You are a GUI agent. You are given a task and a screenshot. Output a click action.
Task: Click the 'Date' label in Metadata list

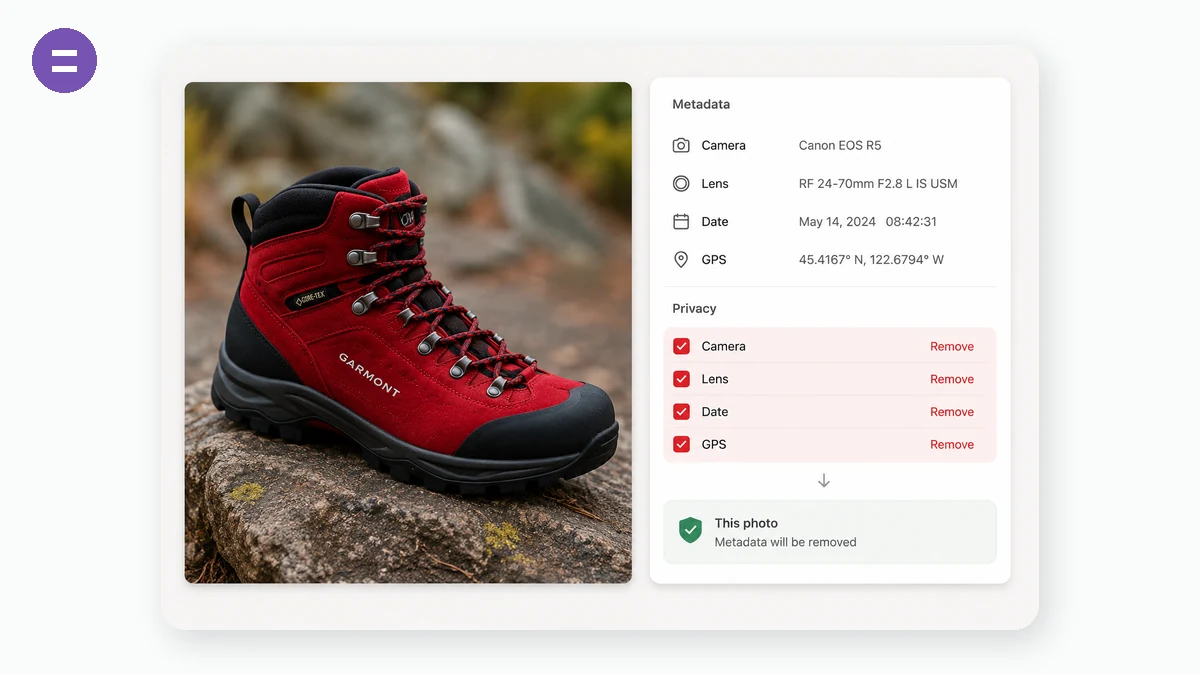(x=715, y=221)
